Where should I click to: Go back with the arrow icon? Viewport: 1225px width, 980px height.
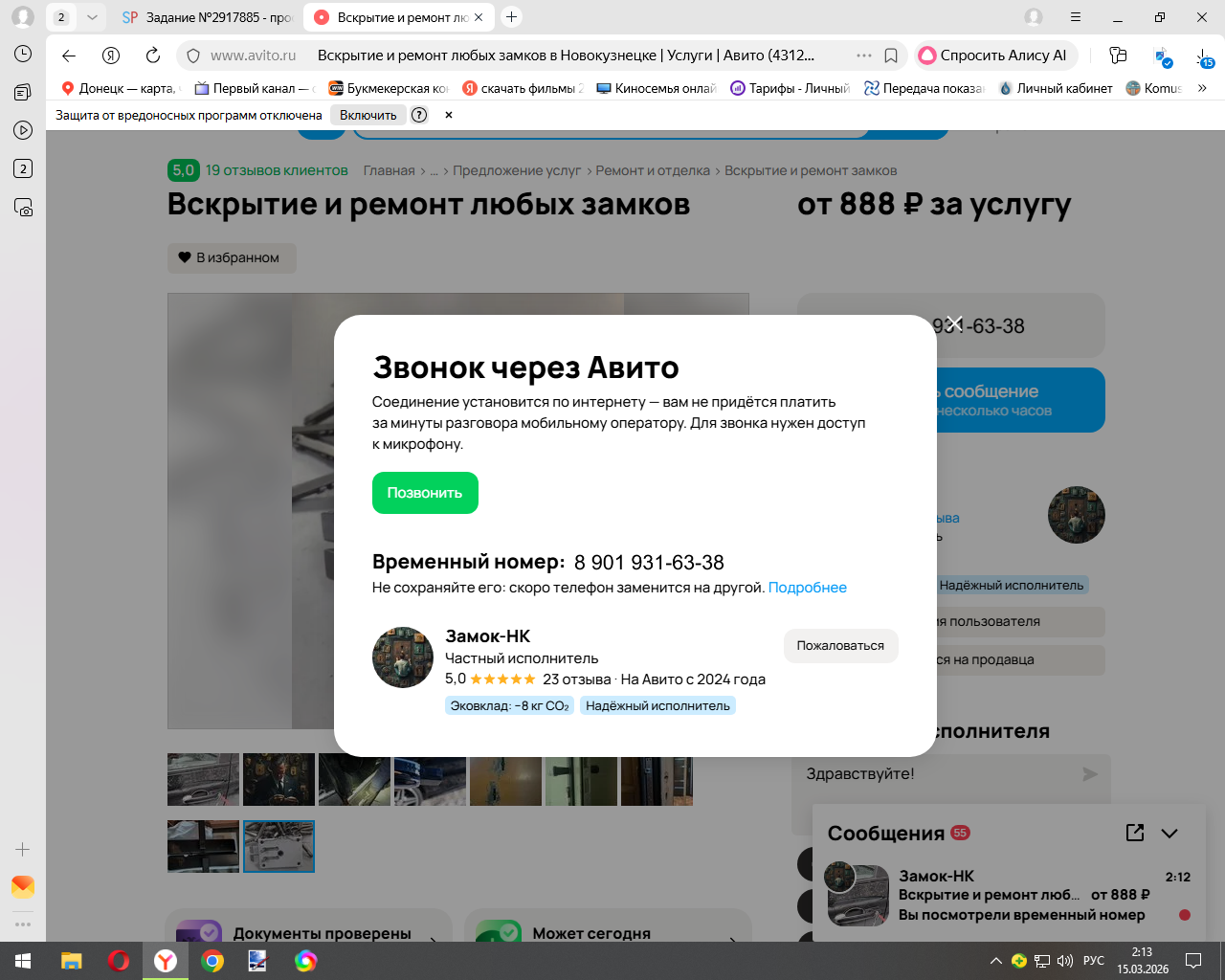coord(69,56)
